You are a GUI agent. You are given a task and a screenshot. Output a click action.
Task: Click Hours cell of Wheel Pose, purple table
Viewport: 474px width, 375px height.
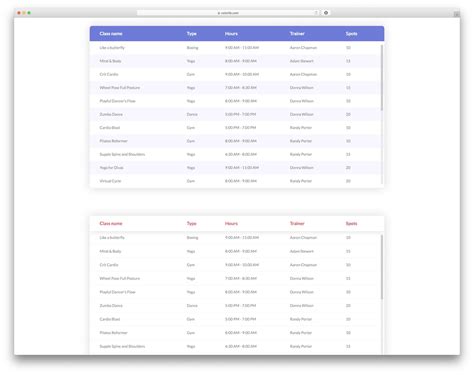pos(241,88)
